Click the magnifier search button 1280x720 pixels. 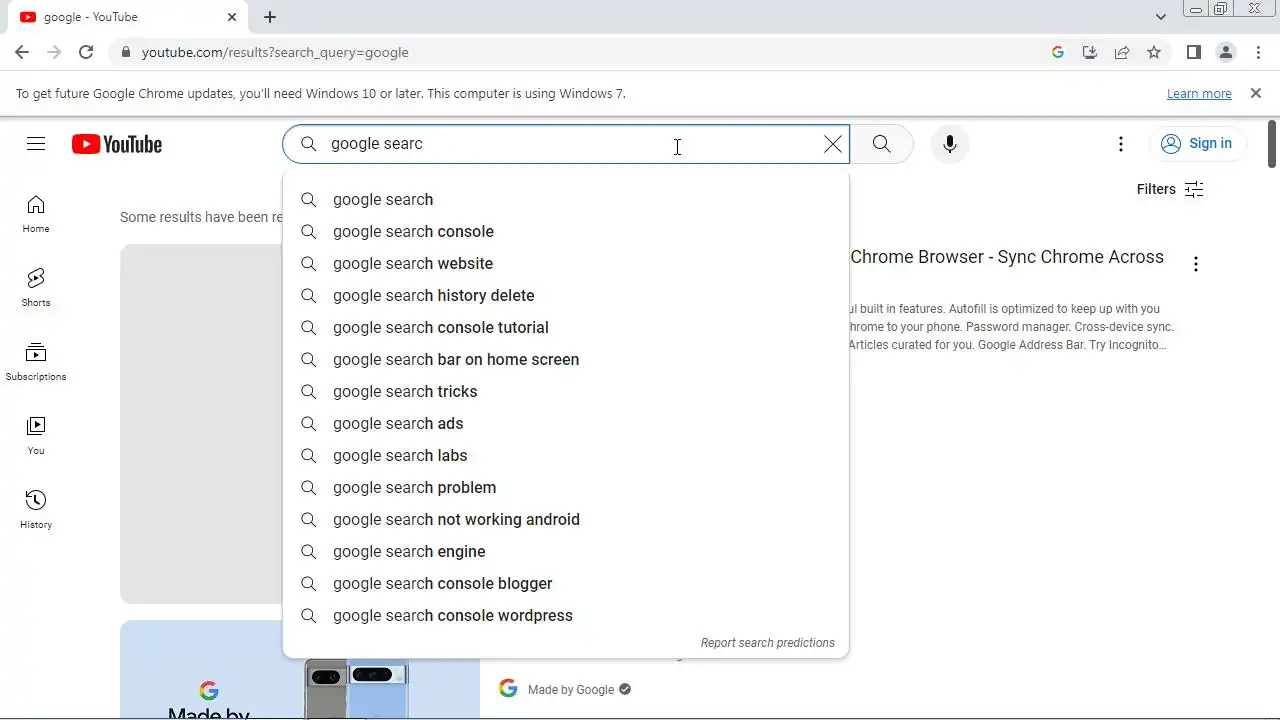click(x=881, y=144)
